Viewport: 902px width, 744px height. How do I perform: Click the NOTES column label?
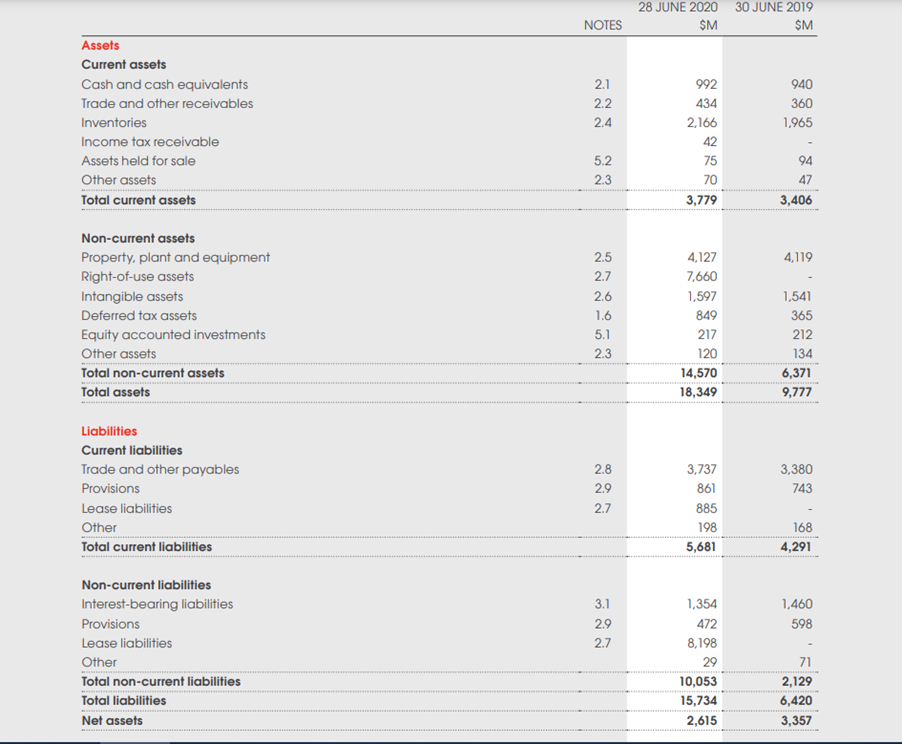(x=602, y=25)
